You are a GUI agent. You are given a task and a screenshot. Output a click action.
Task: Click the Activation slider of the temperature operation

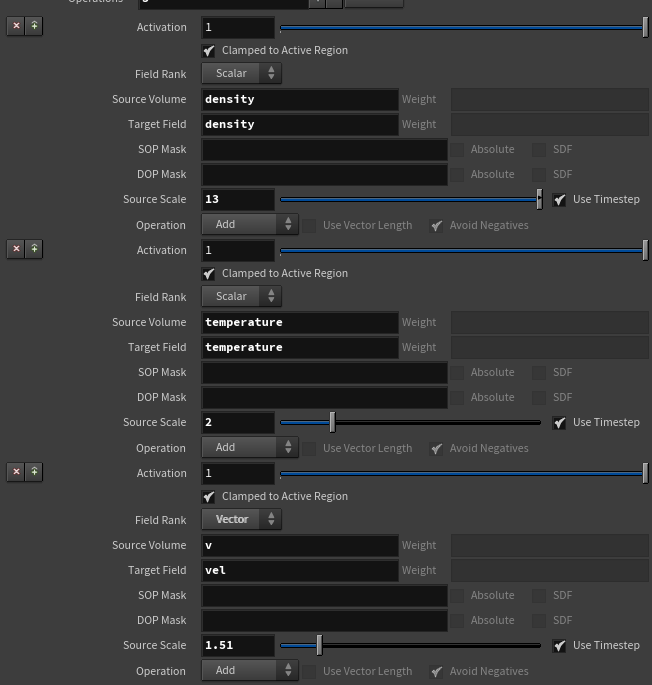tap(464, 250)
